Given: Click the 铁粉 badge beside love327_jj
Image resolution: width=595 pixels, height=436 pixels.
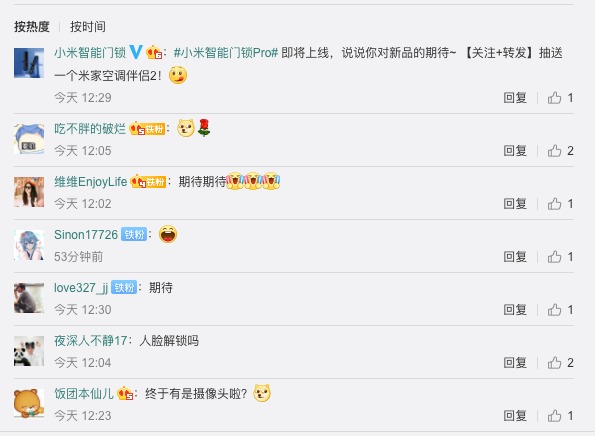Looking at the screenshot, I should [124, 288].
